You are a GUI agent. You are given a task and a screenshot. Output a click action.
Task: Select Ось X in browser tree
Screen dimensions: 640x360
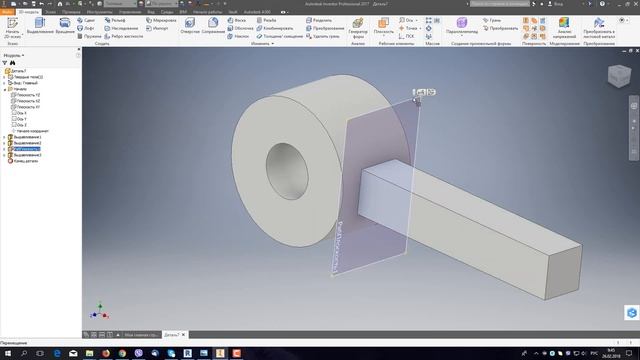19,113
